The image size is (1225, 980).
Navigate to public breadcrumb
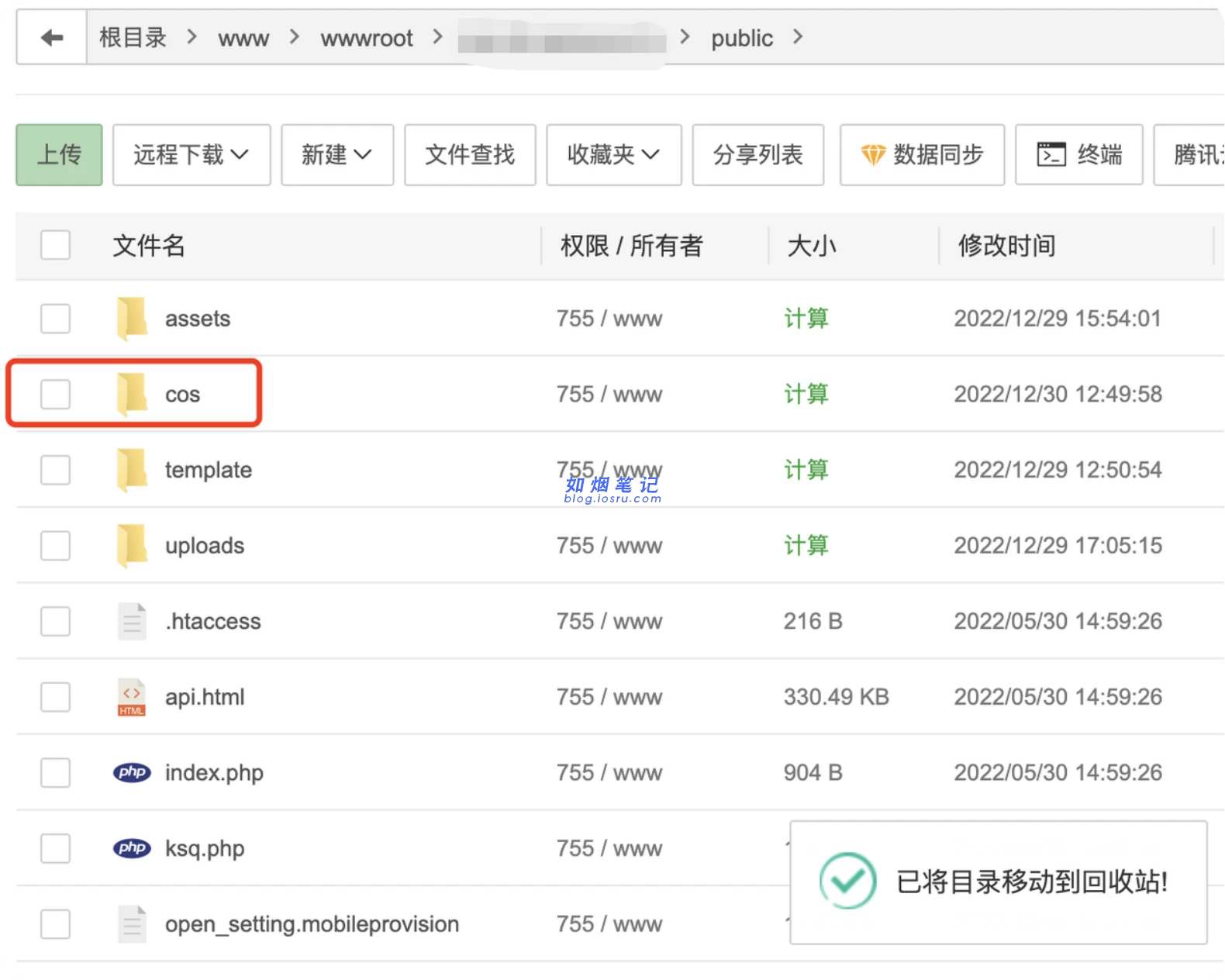point(742,38)
